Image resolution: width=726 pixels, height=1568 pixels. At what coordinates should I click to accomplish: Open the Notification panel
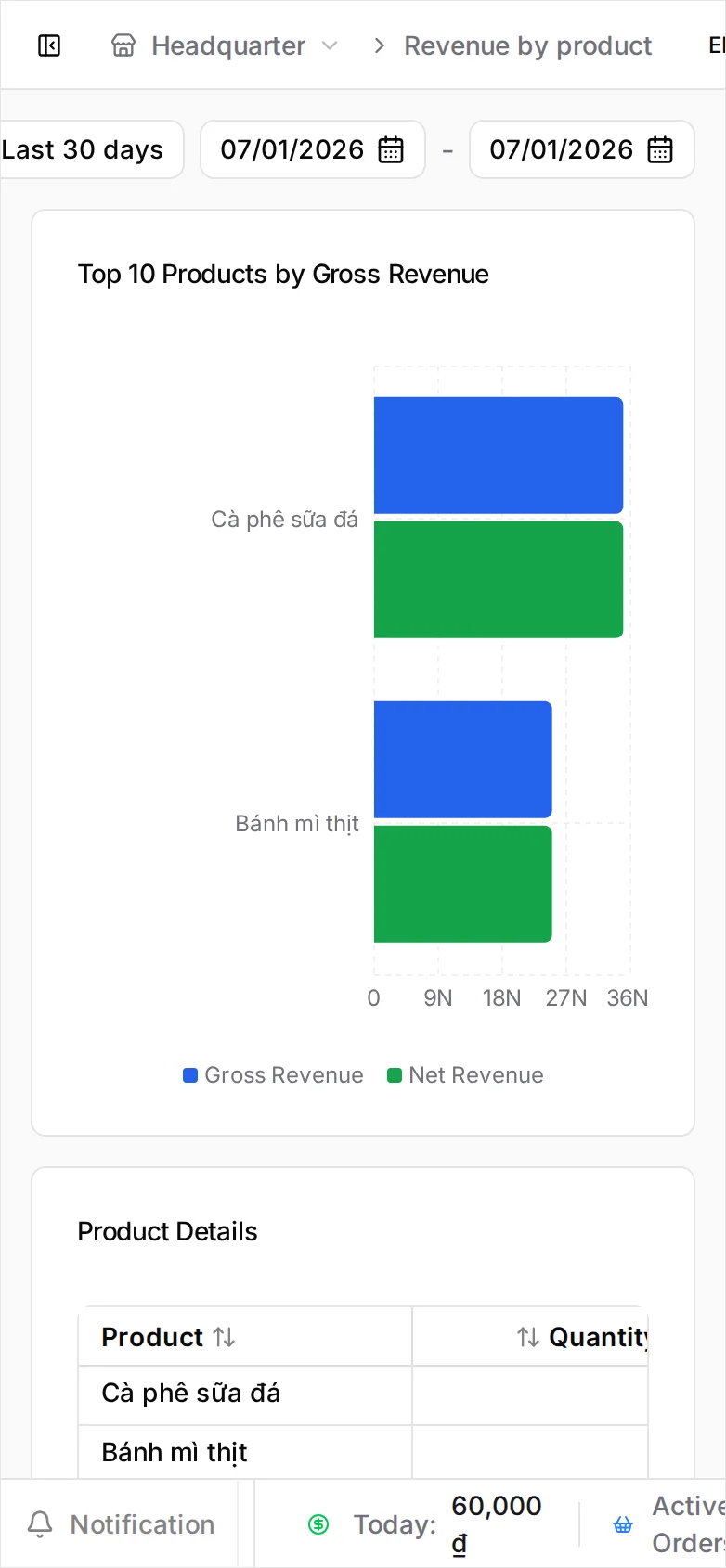[x=121, y=1524]
